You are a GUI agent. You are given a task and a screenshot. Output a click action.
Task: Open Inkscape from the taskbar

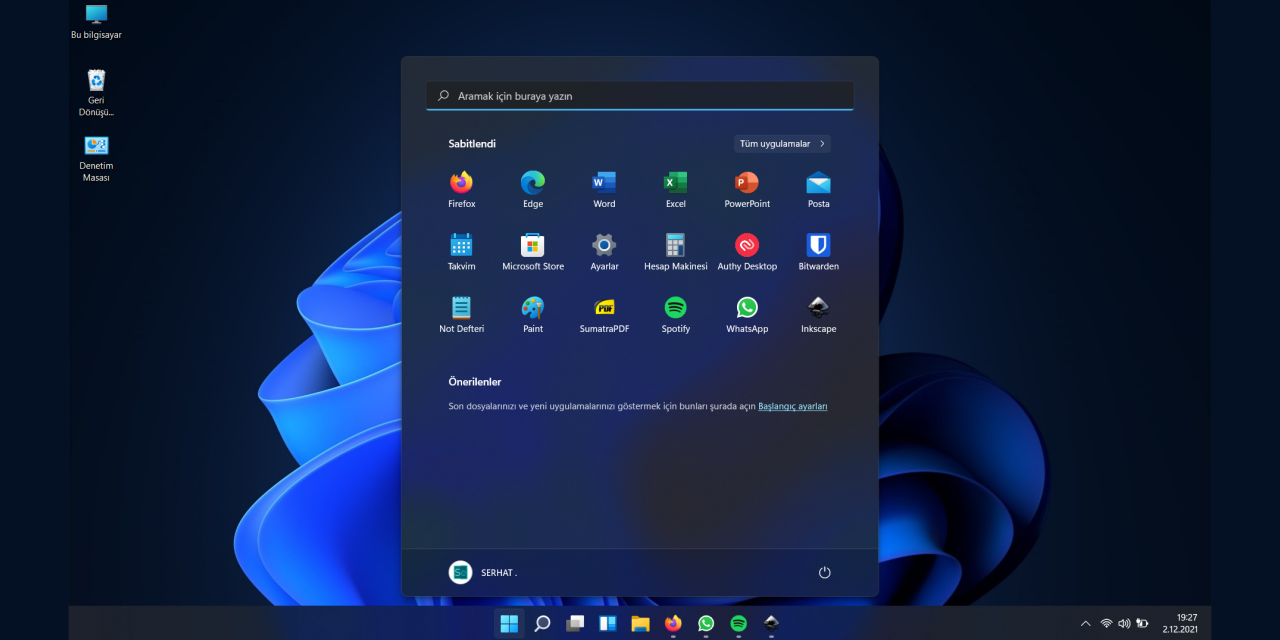[771, 623]
